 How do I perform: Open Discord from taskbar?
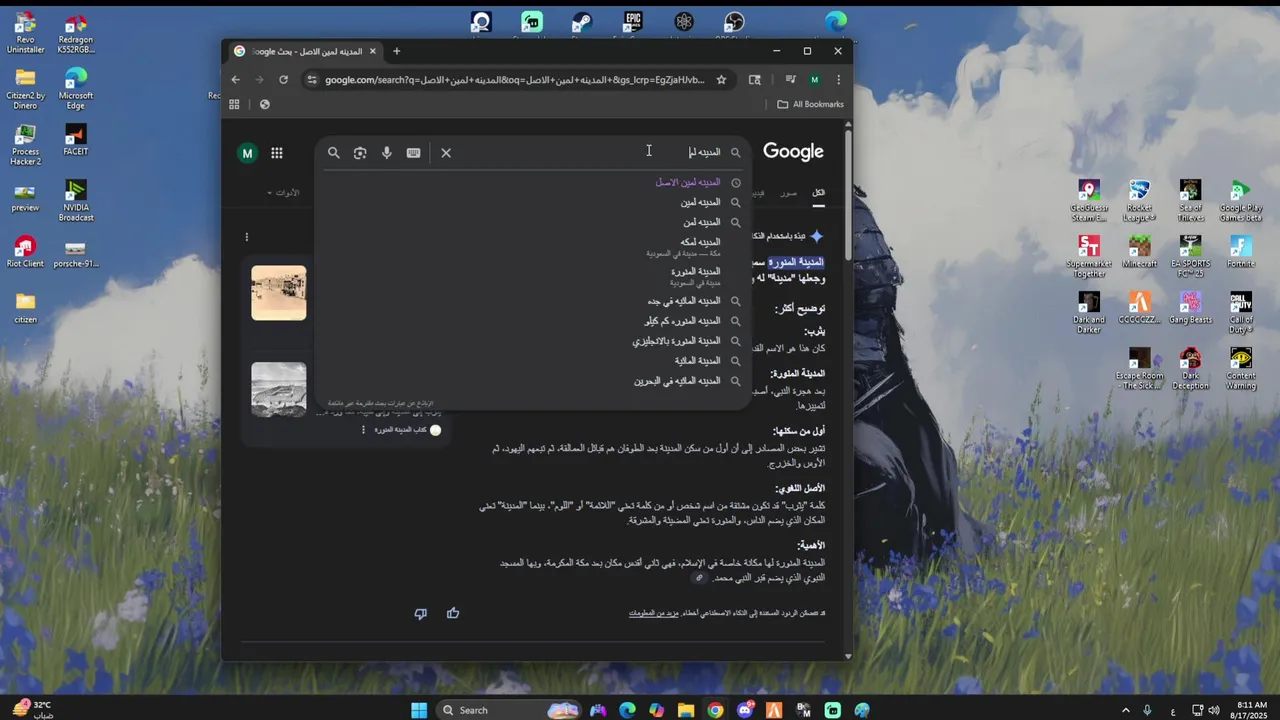[x=745, y=710]
